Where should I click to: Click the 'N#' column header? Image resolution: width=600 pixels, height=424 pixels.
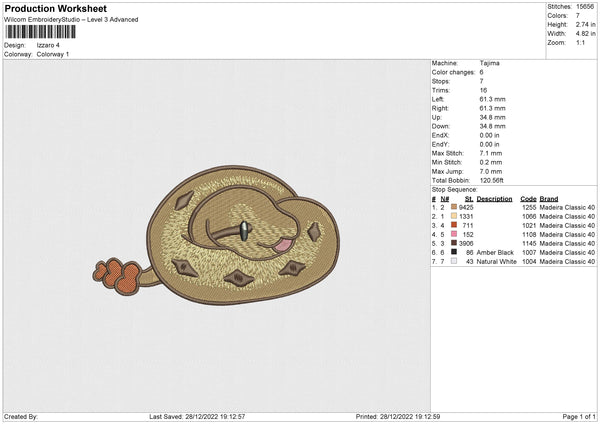click(445, 199)
